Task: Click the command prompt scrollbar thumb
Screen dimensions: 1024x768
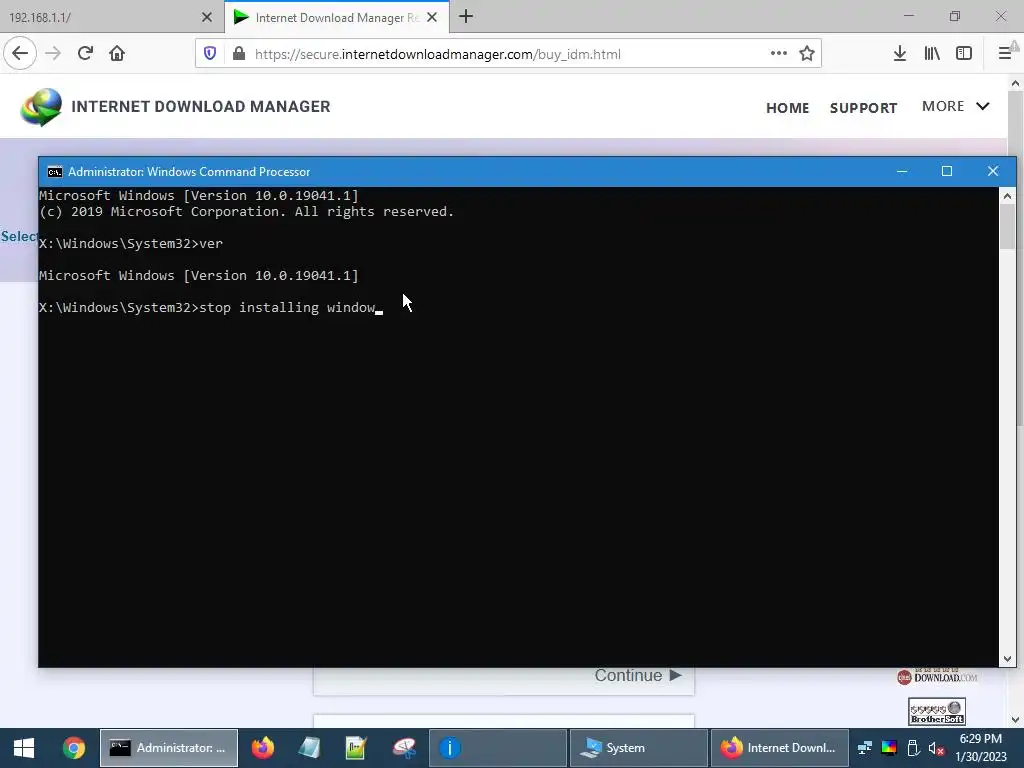Action: tap(1007, 227)
